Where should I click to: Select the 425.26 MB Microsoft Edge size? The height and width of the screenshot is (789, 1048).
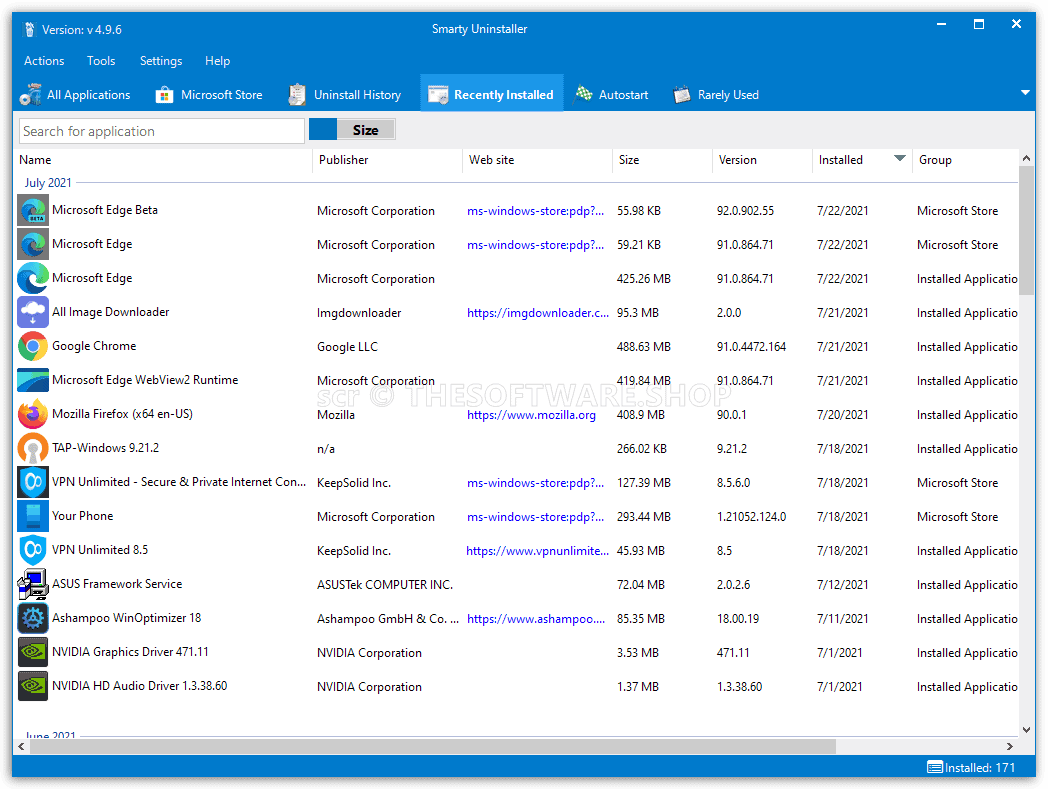[644, 279]
